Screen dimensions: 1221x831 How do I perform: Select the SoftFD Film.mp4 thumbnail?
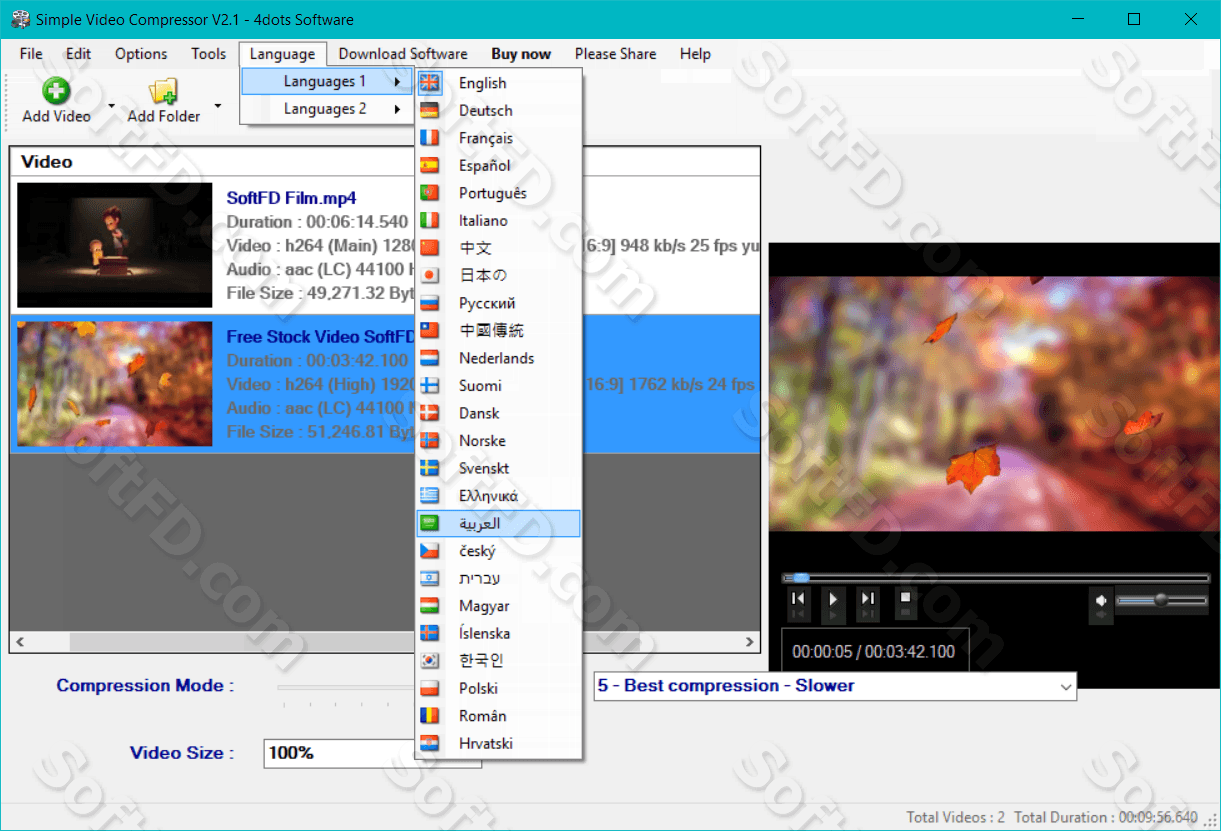115,245
